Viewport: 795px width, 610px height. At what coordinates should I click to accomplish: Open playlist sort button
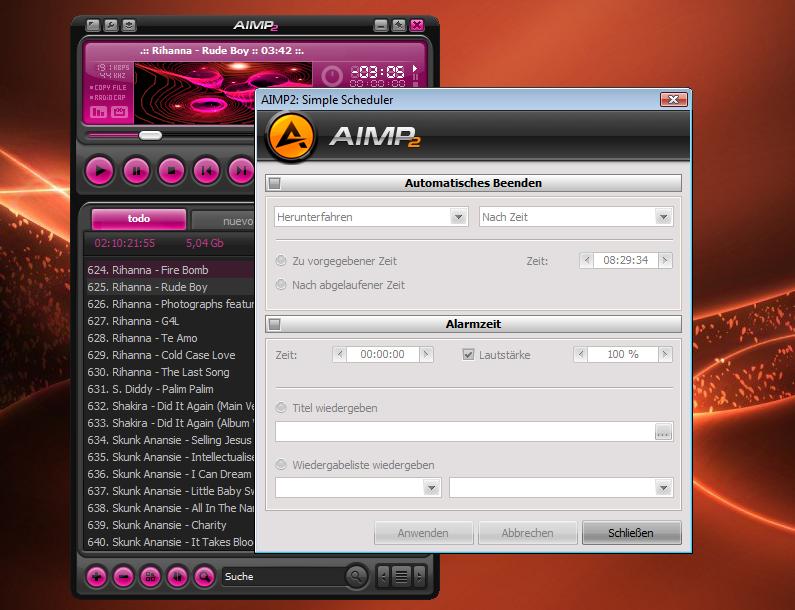[177, 577]
